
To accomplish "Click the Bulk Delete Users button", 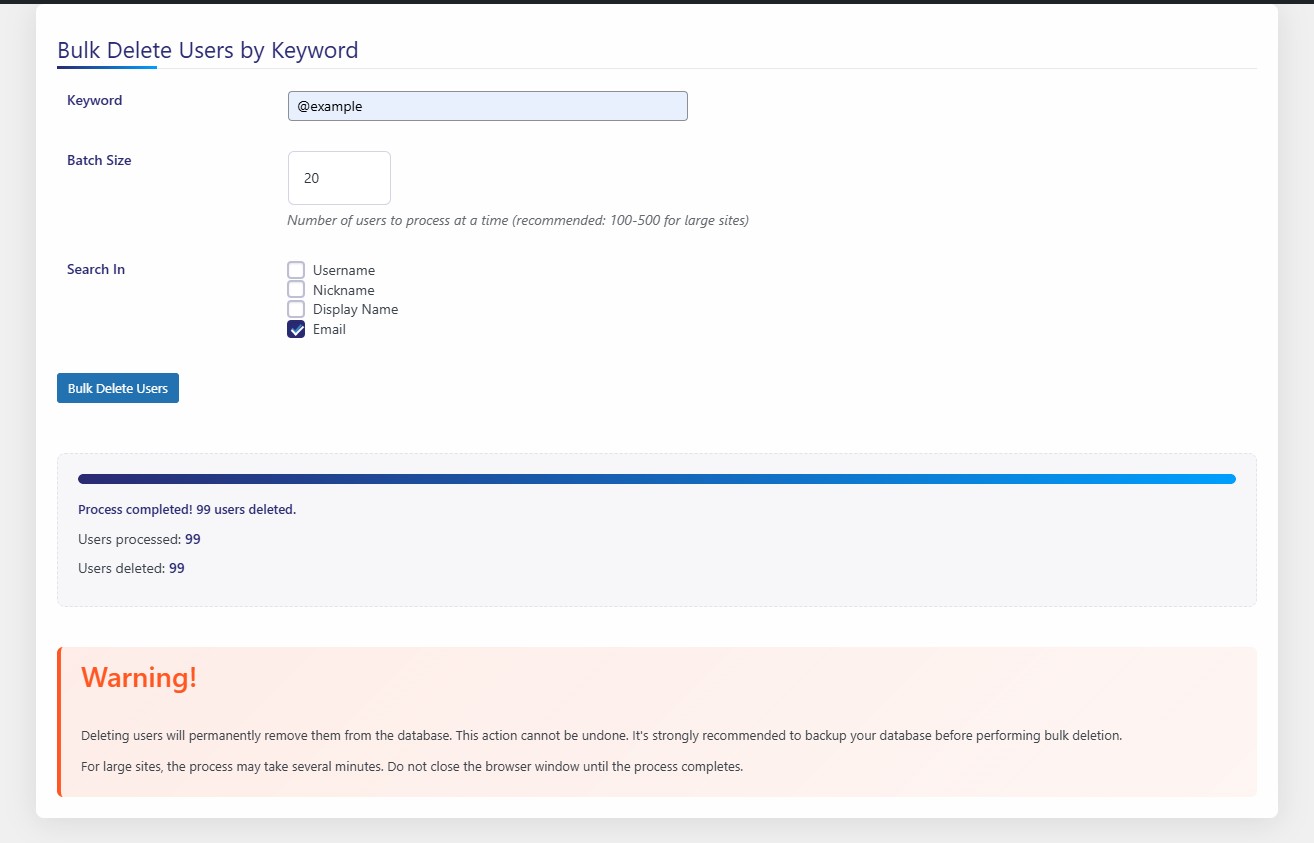I will pos(118,388).
